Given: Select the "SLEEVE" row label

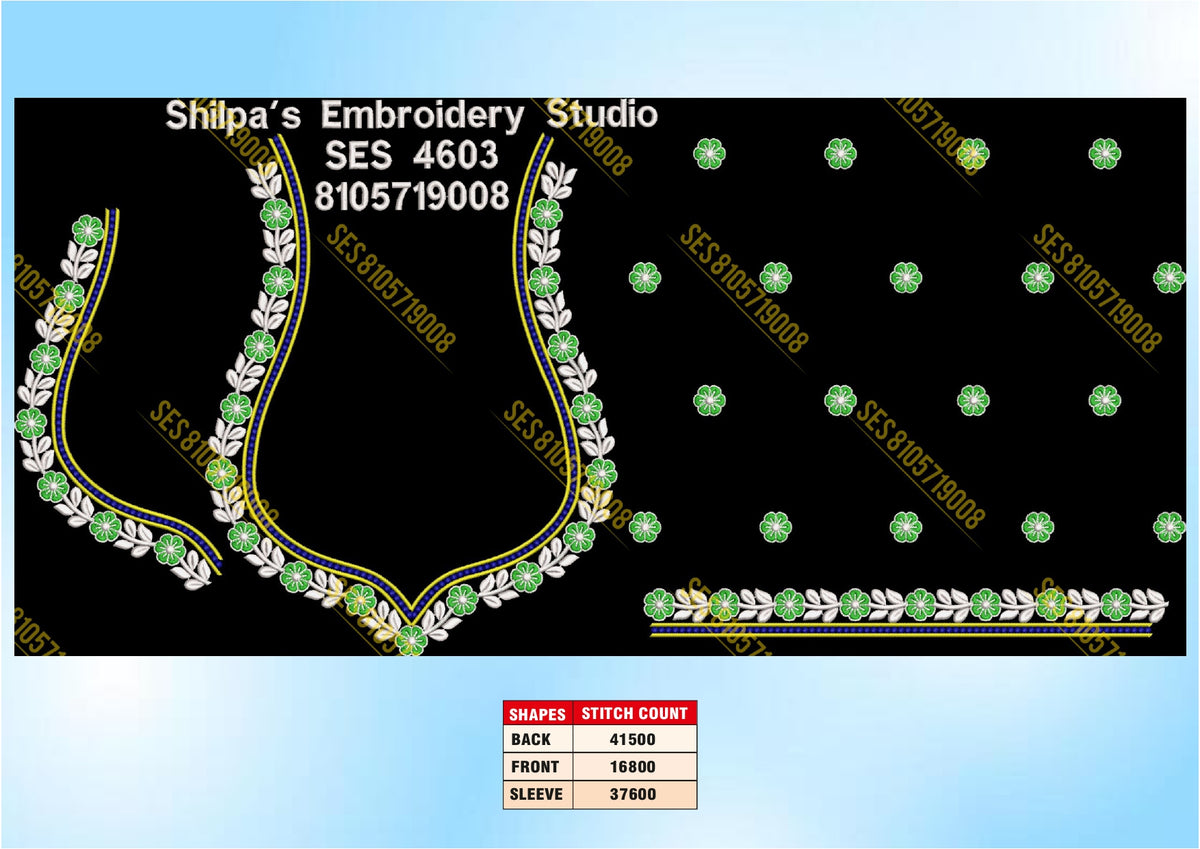Looking at the screenshot, I should pyautogui.click(x=538, y=795).
